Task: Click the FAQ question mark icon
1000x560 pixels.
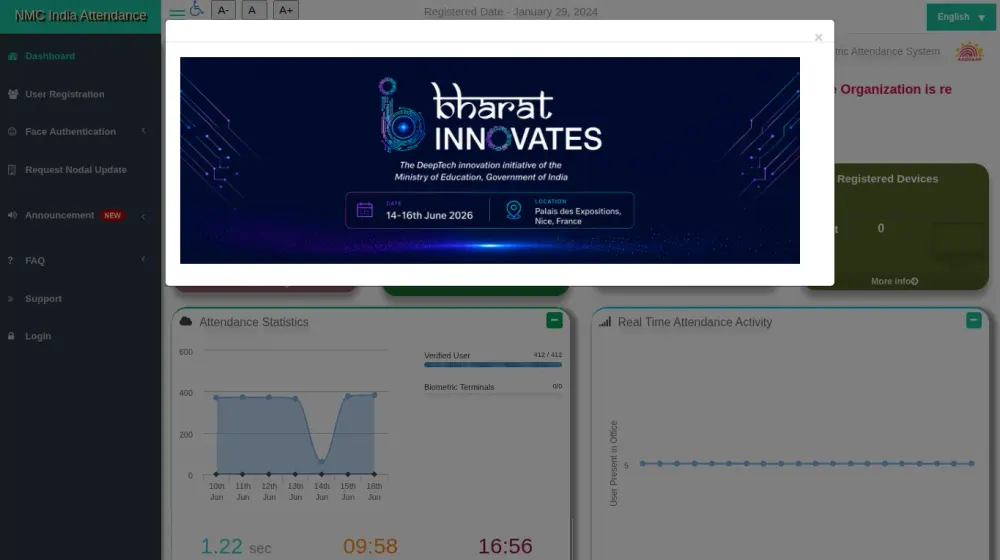Action: 10,260
